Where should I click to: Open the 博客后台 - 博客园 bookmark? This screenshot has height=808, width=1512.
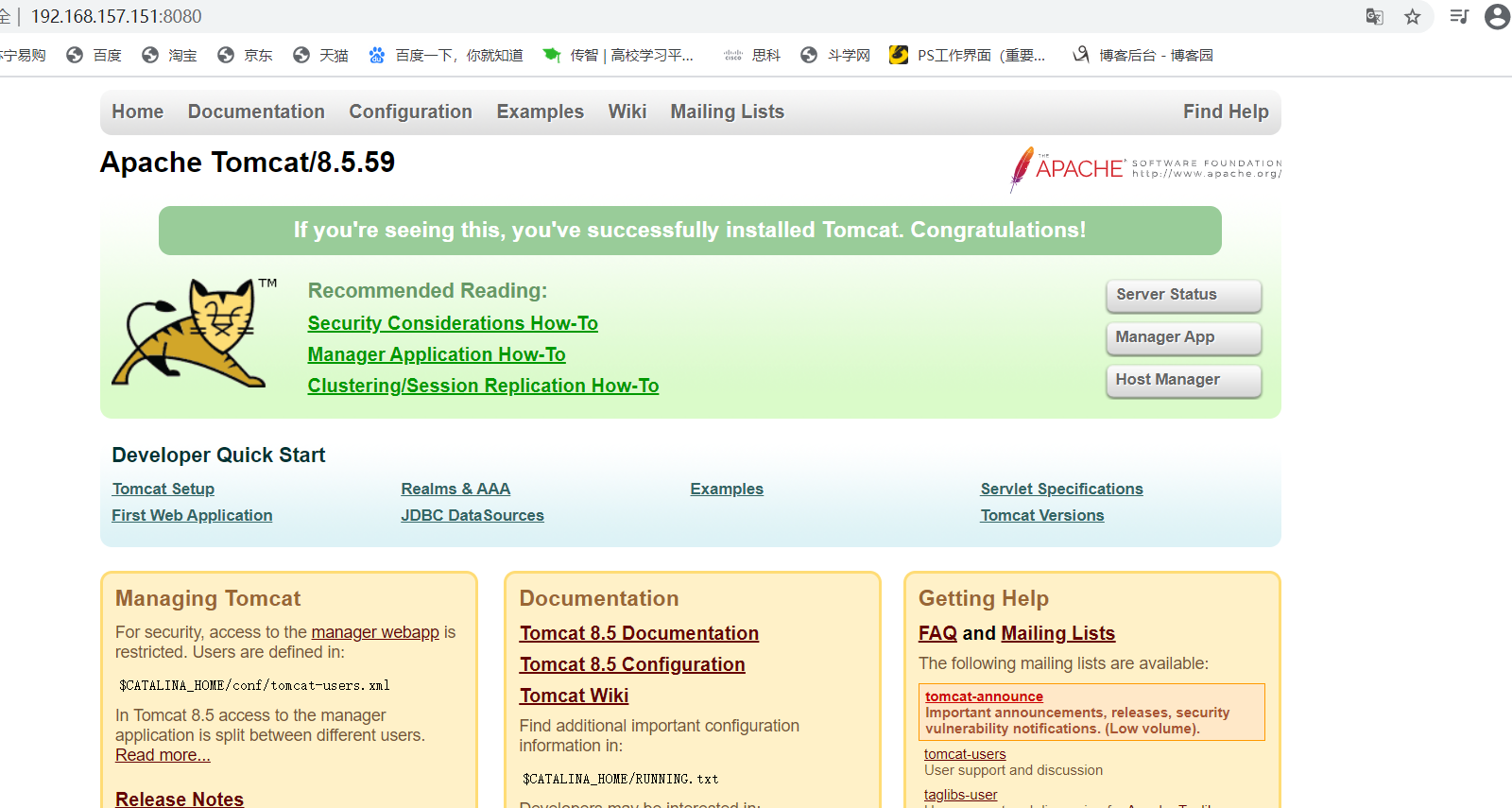1143,56
